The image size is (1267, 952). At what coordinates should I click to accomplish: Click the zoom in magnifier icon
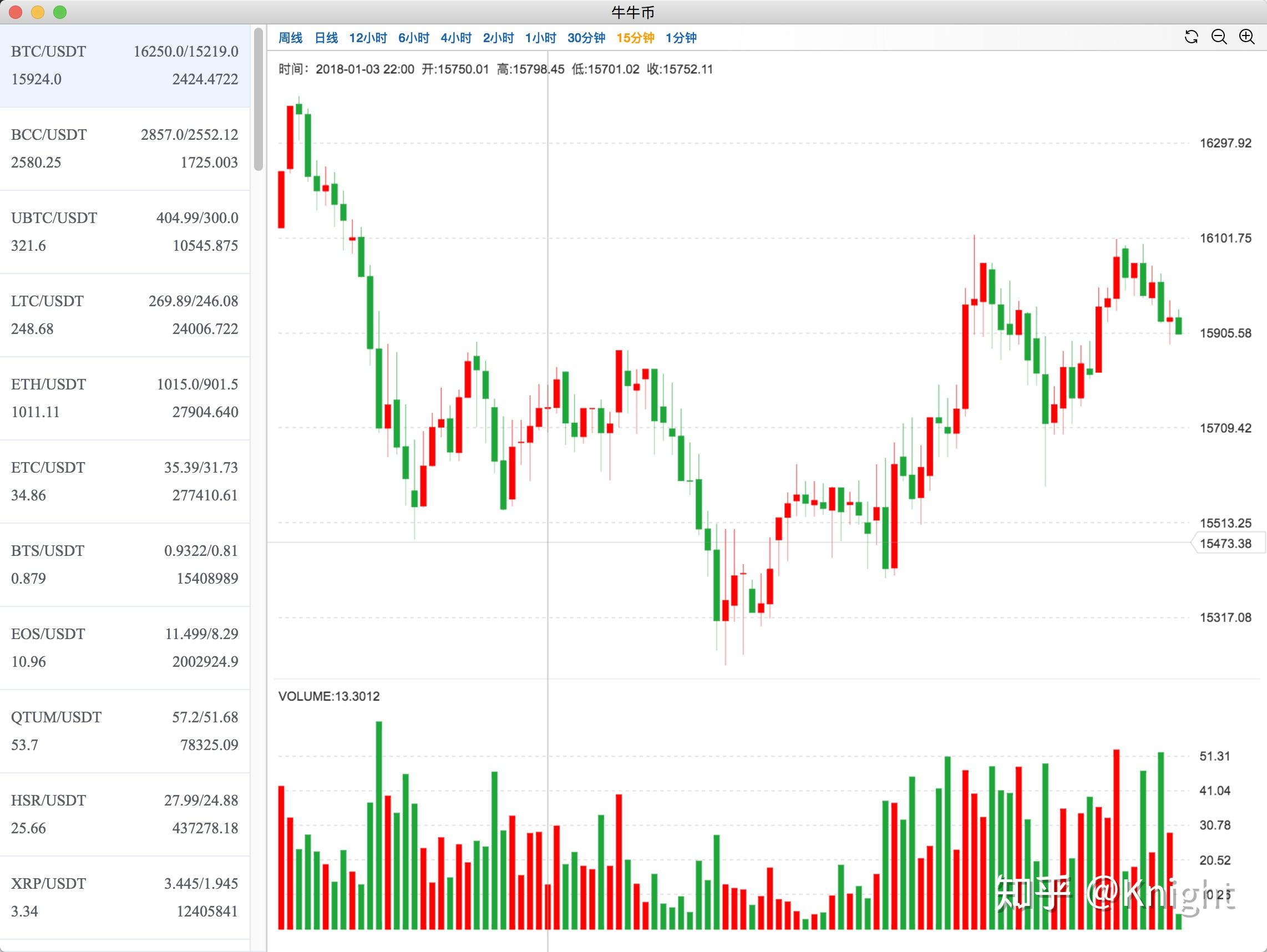coord(1246,37)
